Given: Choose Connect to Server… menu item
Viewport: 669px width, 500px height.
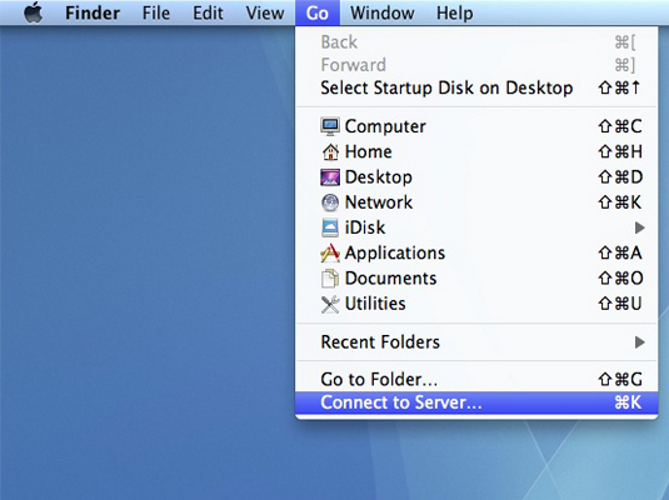Looking at the screenshot, I should pyautogui.click(x=401, y=403).
